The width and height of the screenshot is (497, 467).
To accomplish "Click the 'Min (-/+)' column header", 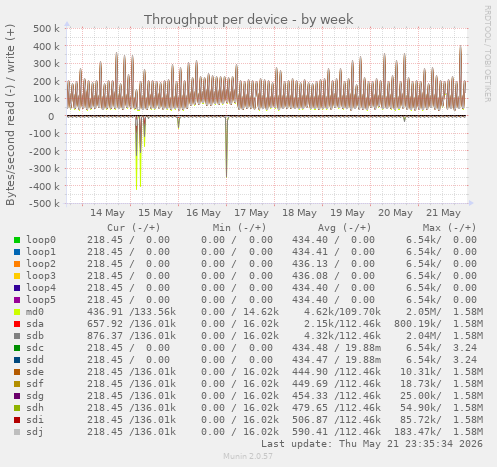I will (x=239, y=228).
